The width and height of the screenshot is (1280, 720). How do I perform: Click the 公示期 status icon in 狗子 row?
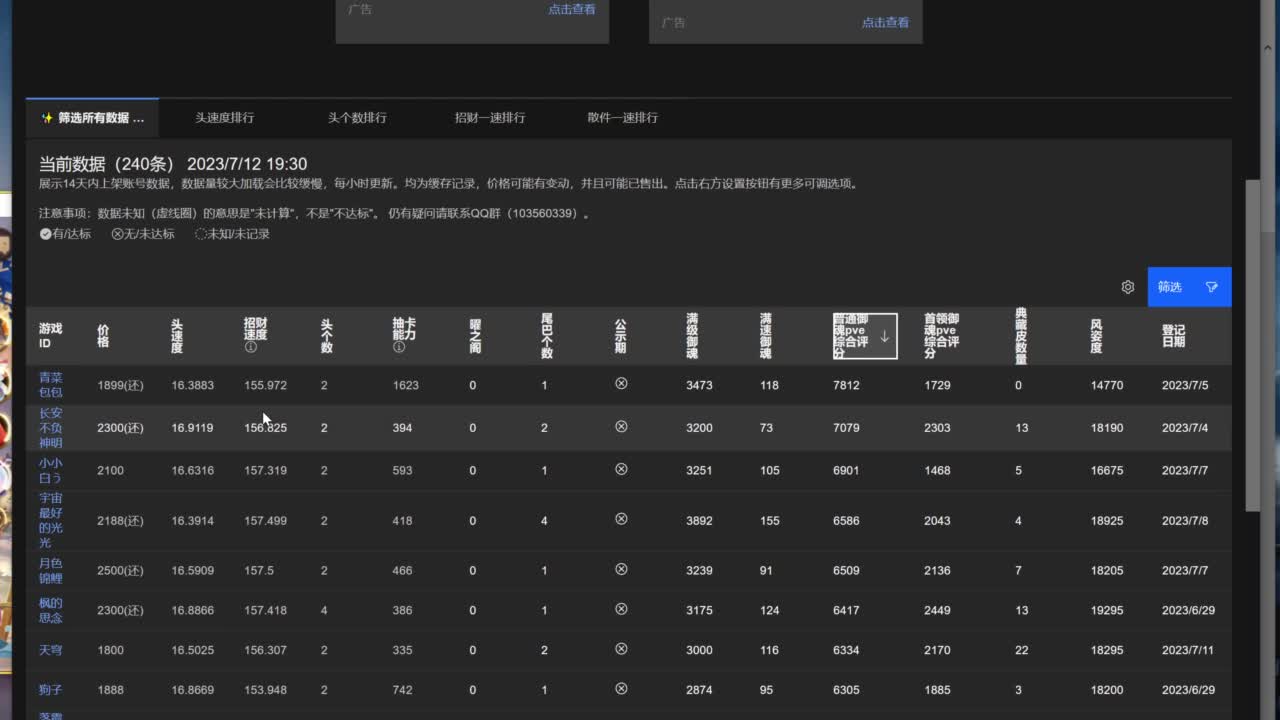pyautogui.click(x=621, y=689)
